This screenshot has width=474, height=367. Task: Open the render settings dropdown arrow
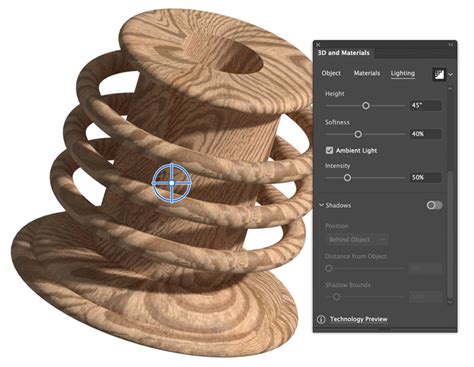(x=451, y=75)
